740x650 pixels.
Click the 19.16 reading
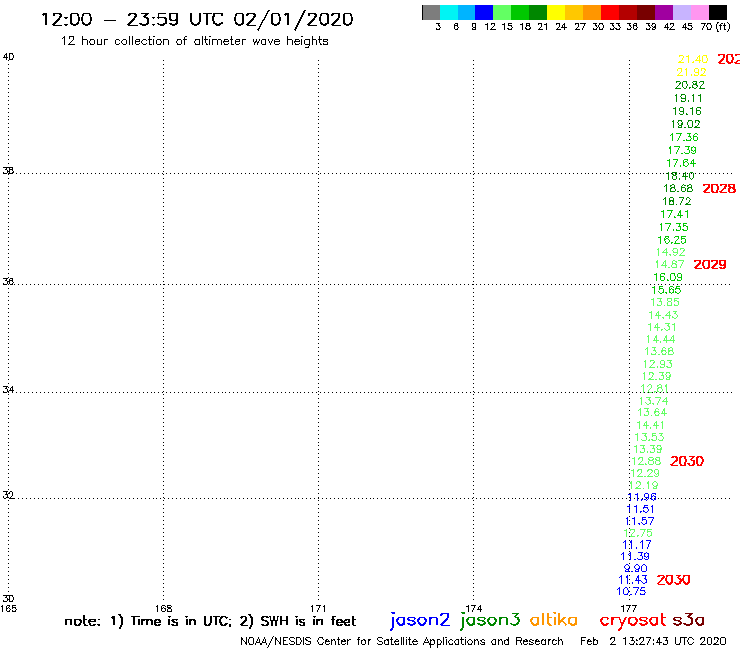[687, 111]
